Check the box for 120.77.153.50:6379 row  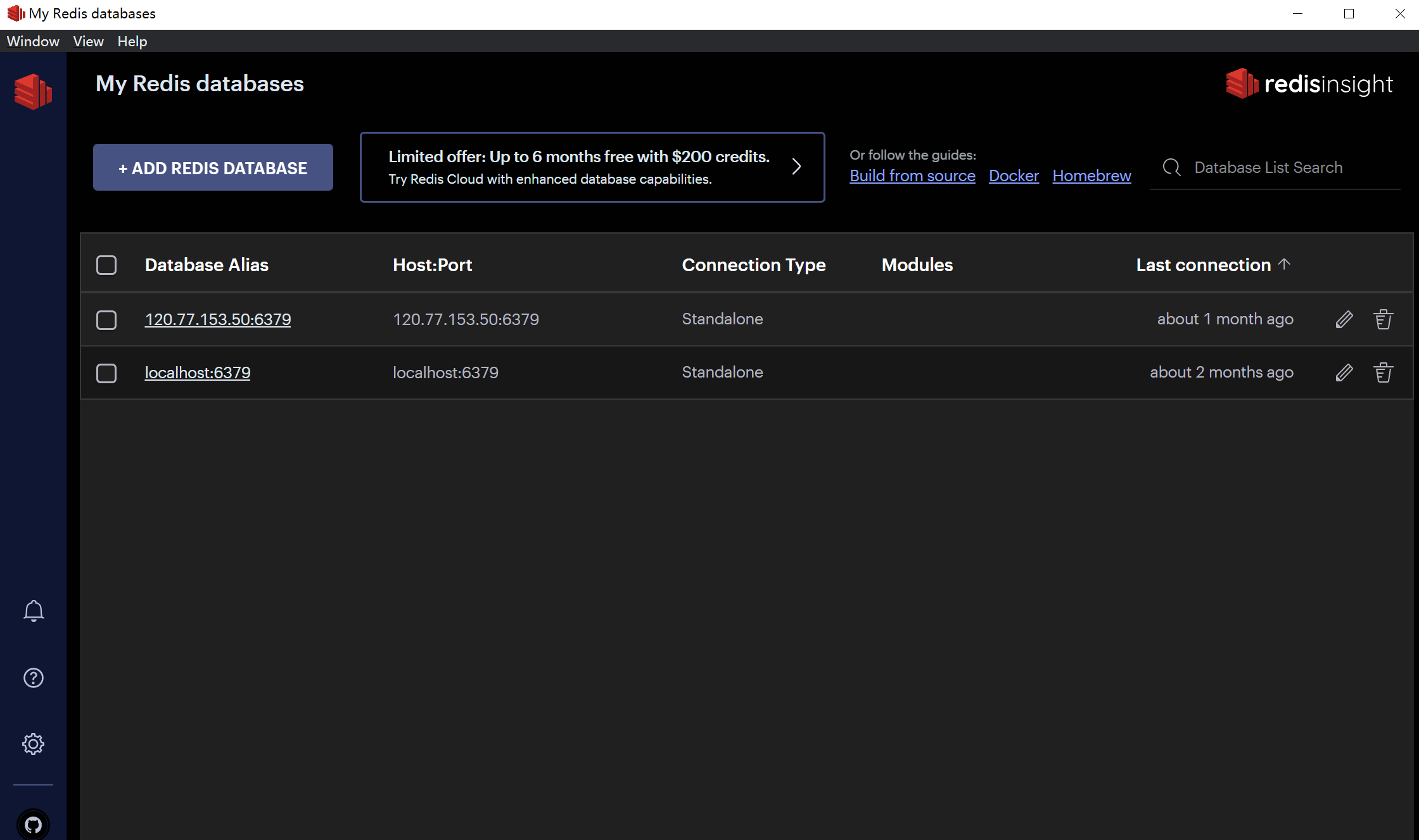pos(106,320)
